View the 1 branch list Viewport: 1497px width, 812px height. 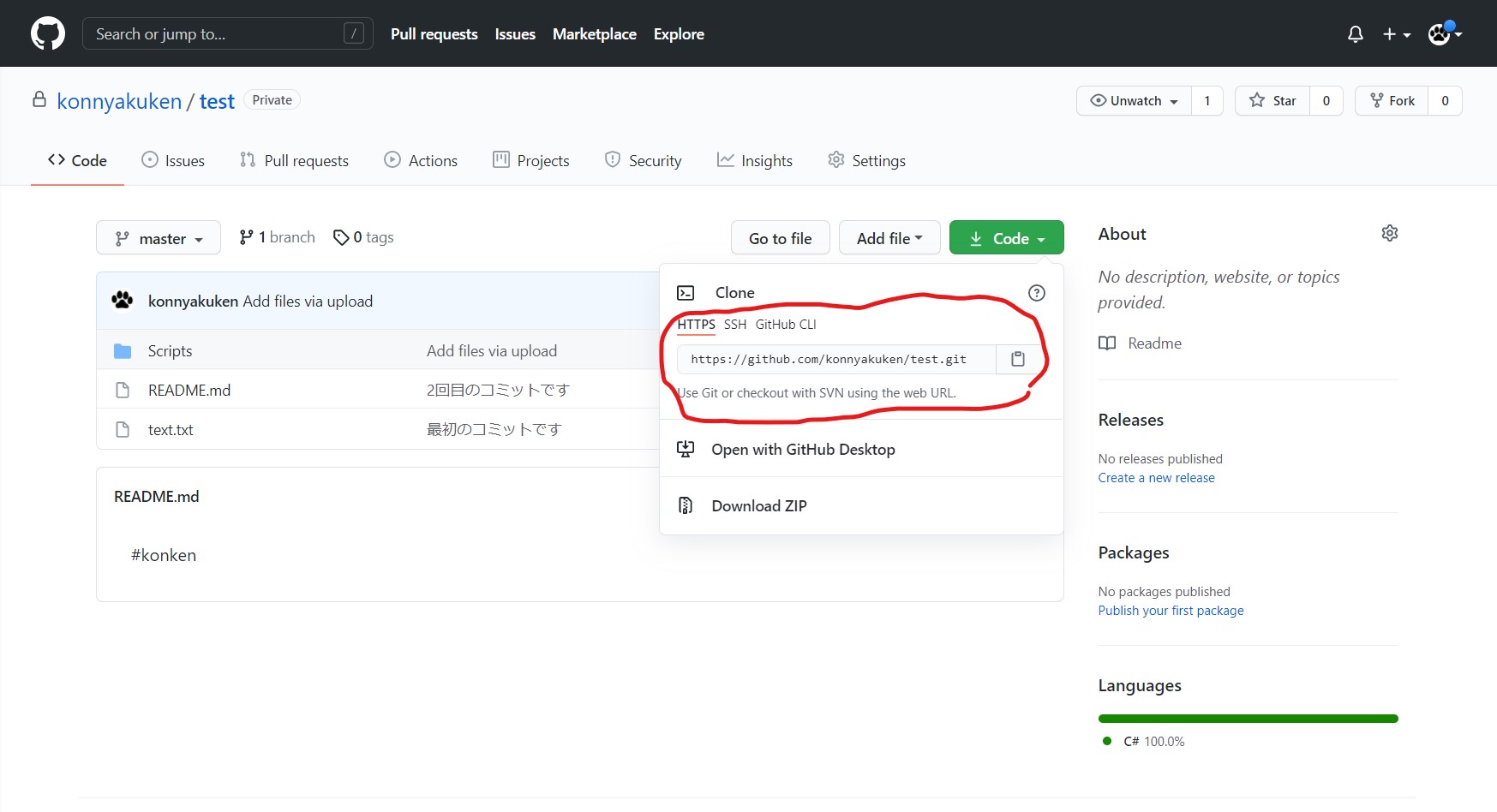(x=277, y=237)
